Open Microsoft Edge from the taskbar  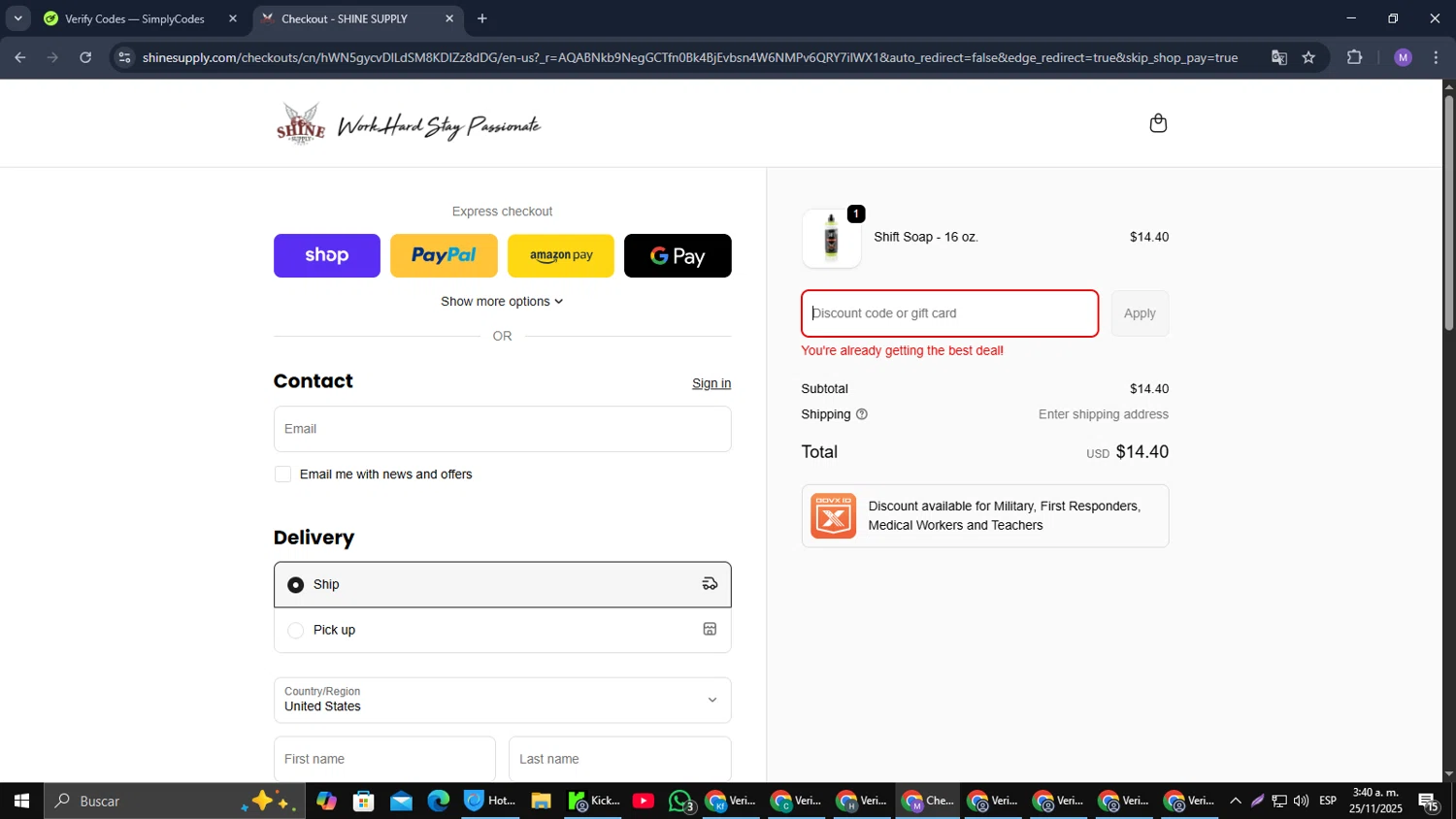439,801
